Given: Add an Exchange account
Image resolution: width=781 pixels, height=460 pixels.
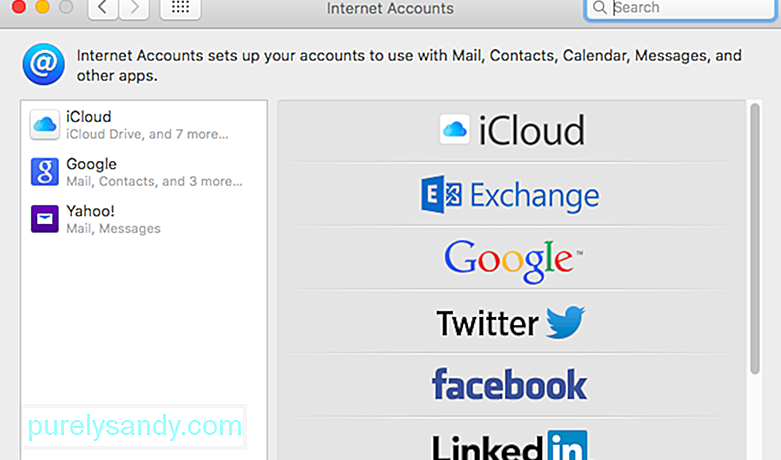Looking at the screenshot, I should point(512,195).
